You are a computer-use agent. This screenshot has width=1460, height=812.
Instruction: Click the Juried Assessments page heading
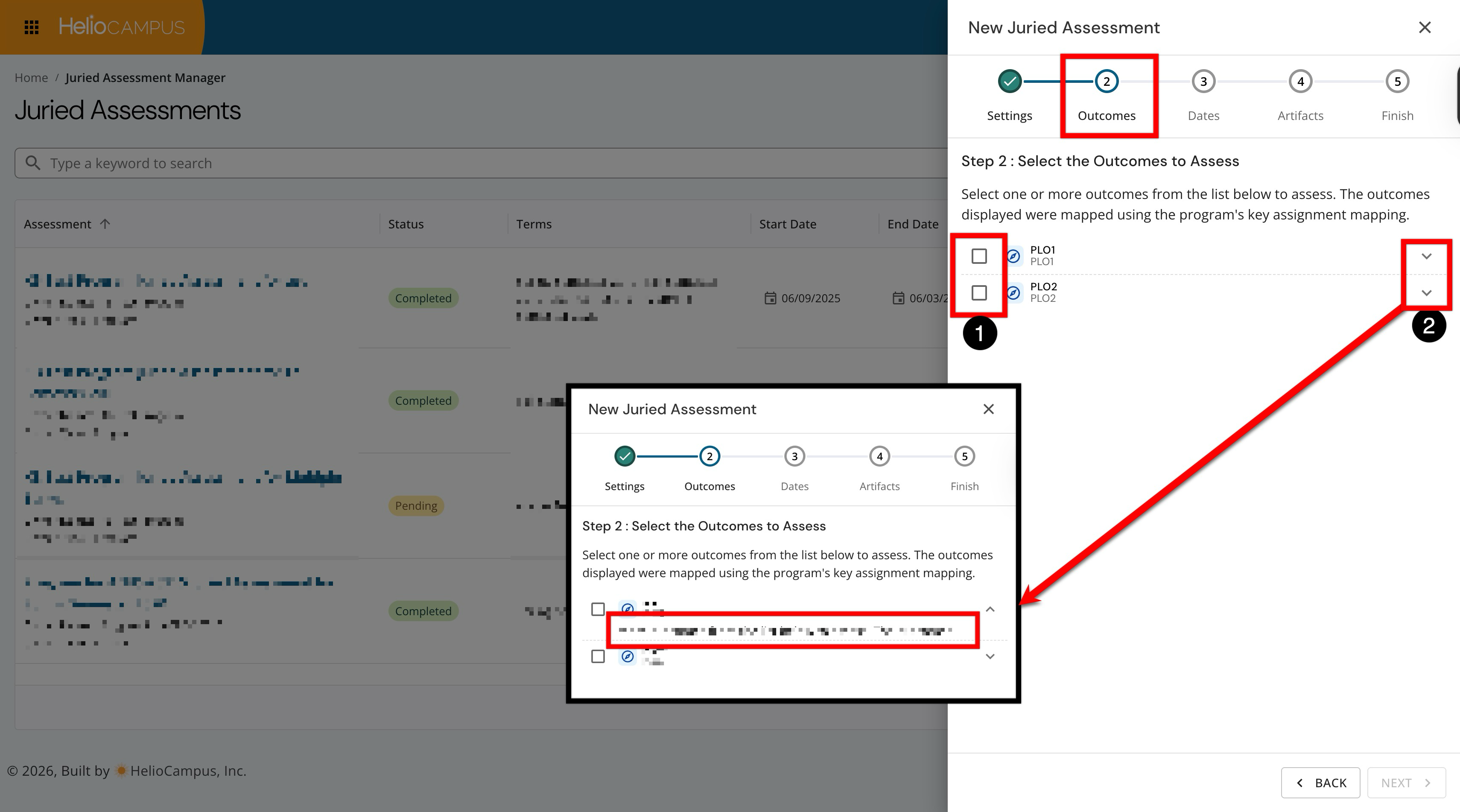(x=128, y=110)
